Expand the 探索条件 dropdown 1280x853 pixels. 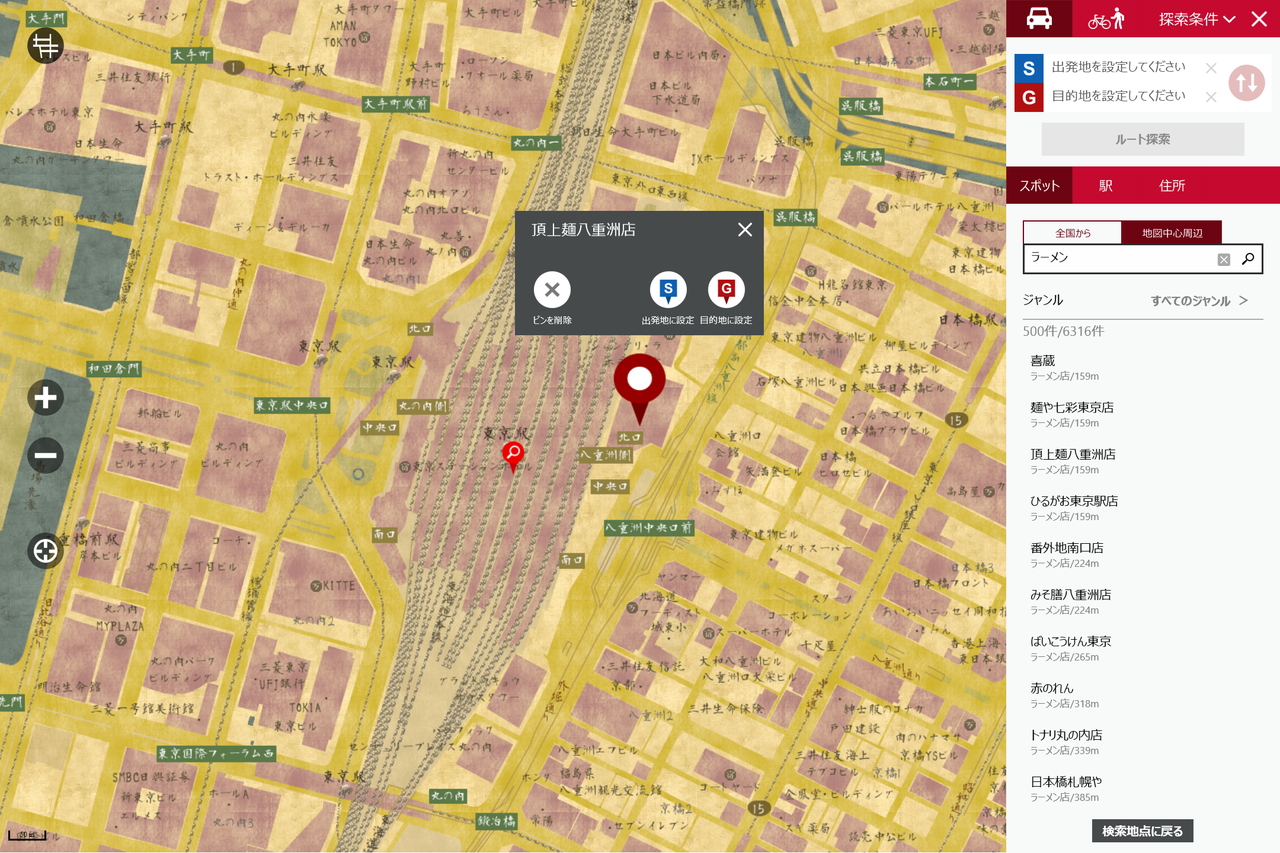point(1197,19)
